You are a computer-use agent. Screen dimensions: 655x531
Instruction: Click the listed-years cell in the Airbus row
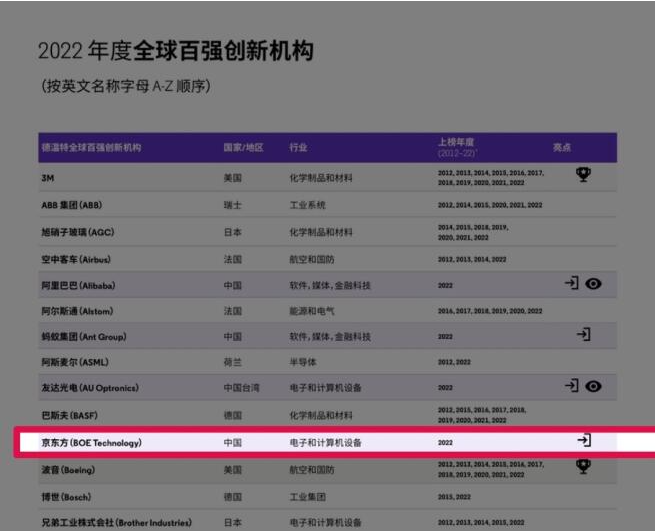(x=472, y=259)
